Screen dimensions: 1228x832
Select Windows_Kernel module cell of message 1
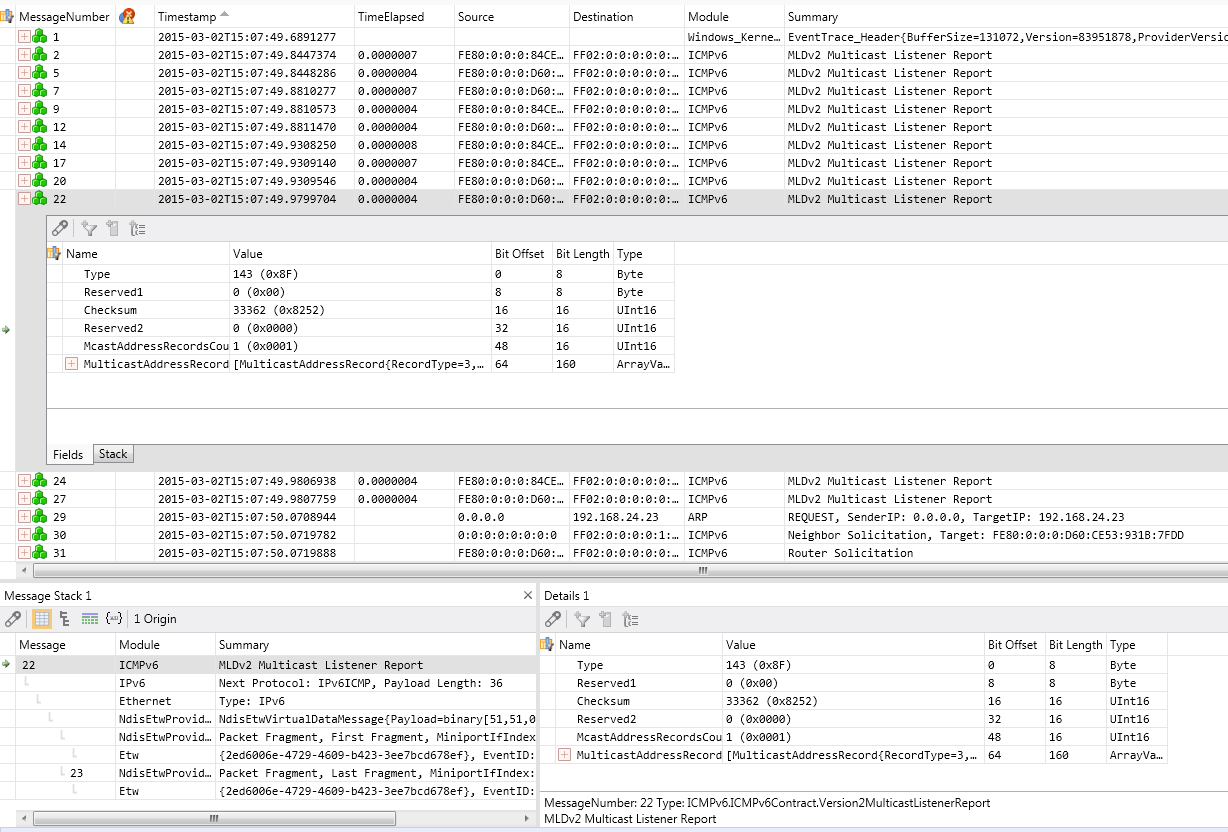[734, 37]
